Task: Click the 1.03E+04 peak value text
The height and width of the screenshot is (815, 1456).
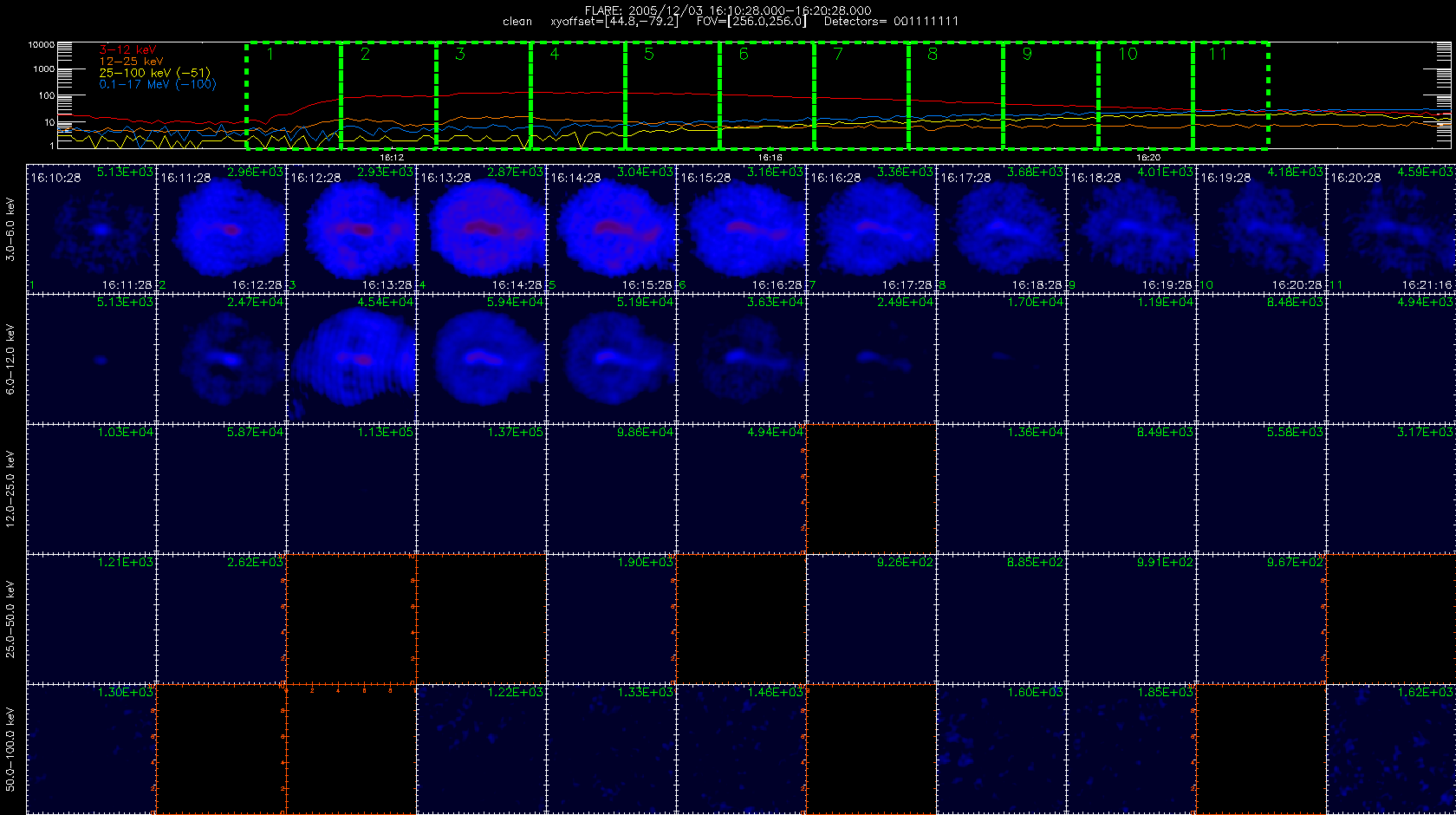Action: coord(126,432)
